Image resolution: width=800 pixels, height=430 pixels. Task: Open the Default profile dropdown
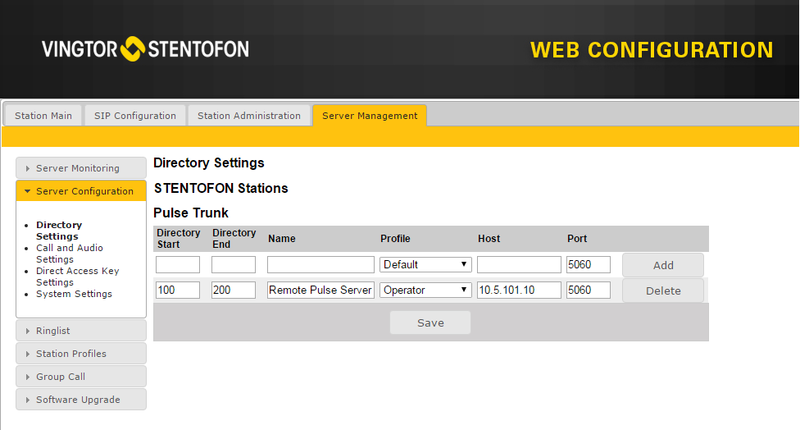tap(425, 264)
